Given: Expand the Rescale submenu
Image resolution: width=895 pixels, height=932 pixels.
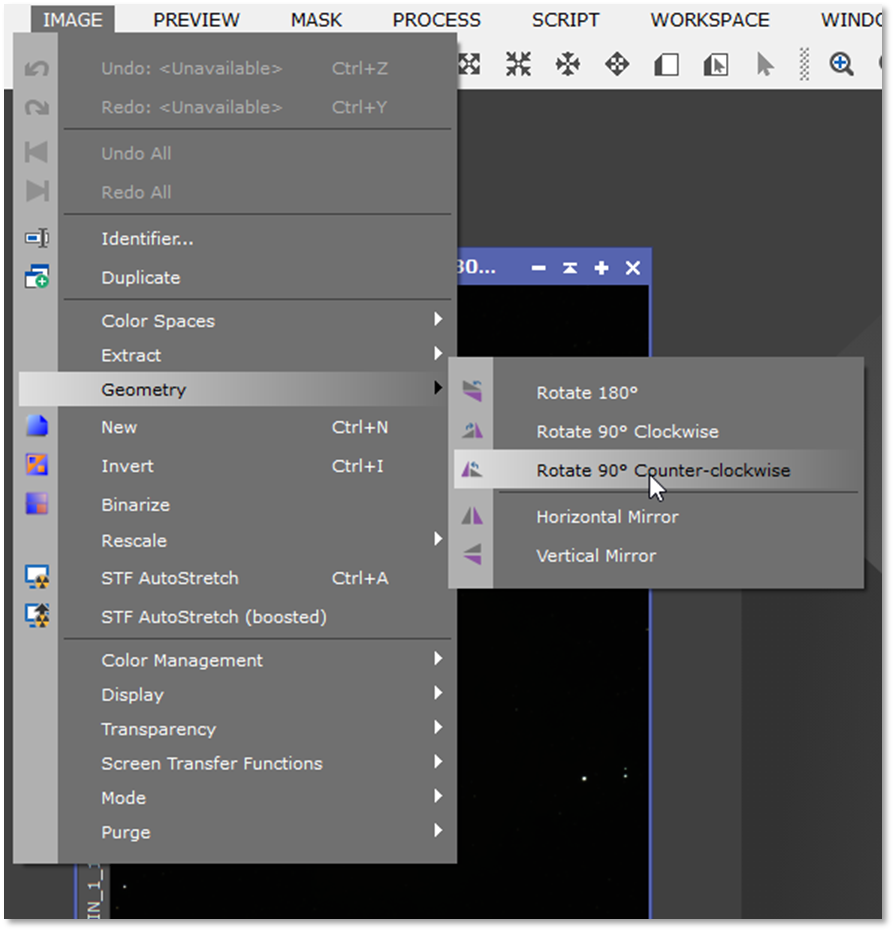Looking at the screenshot, I should point(134,540).
